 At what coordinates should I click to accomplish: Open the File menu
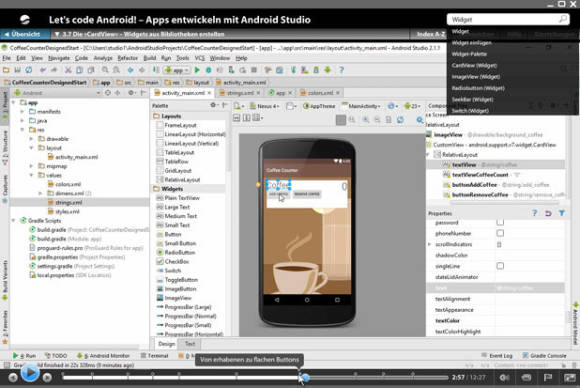point(7,58)
